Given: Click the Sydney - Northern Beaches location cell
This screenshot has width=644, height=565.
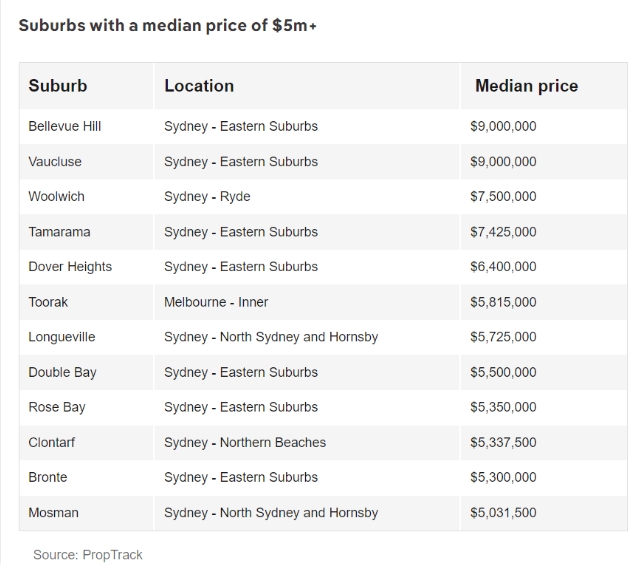Looking at the screenshot, I should (x=307, y=443).
